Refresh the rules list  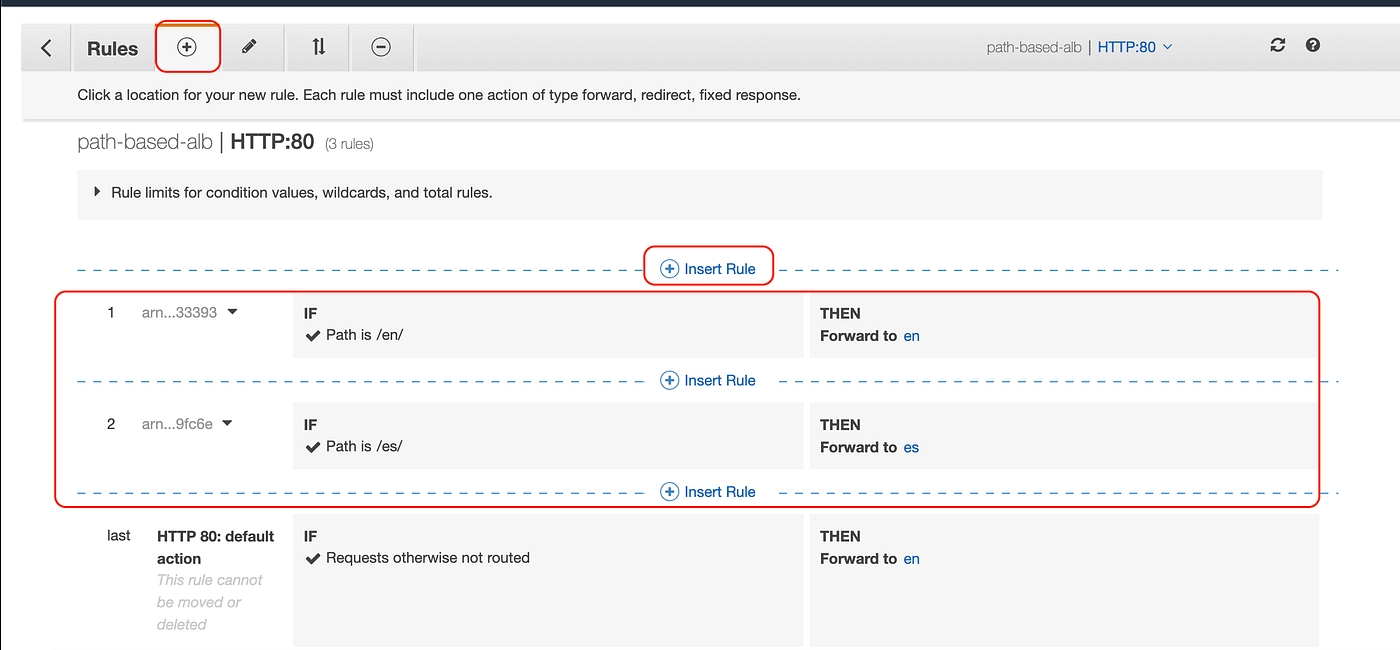pyautogui.click(x=1277, y=46)
